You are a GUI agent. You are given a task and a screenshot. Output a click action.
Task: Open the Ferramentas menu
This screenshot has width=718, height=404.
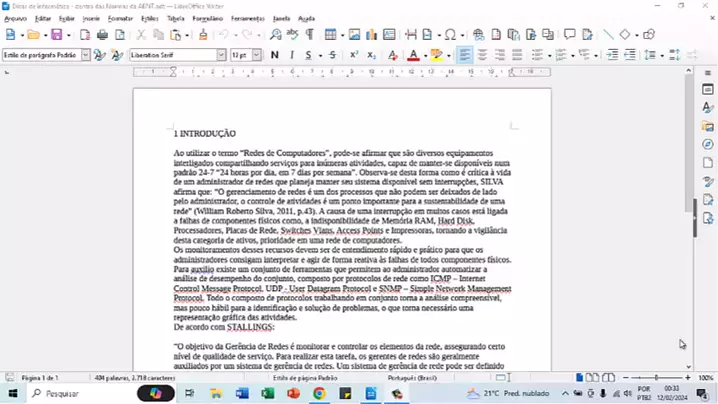click(x=247, y=18)
